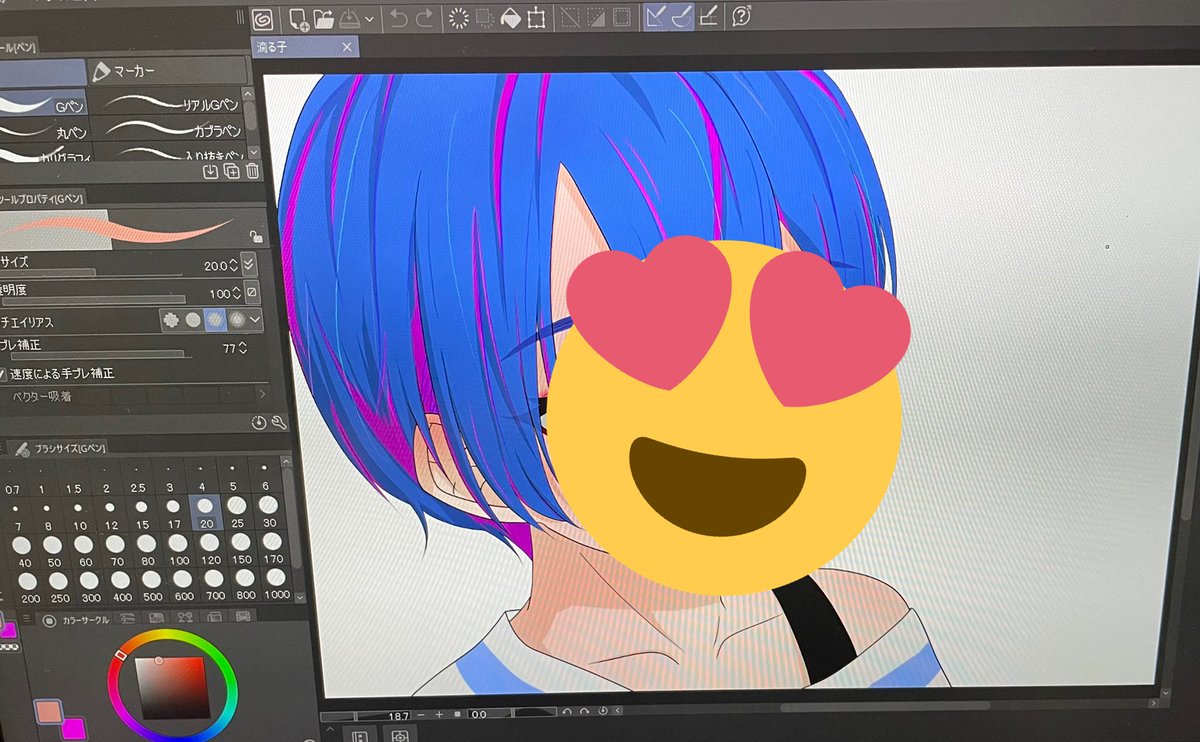Click the Deselect icon
The width and height of the screenshot is (1200, 742).
coord(571,17)
